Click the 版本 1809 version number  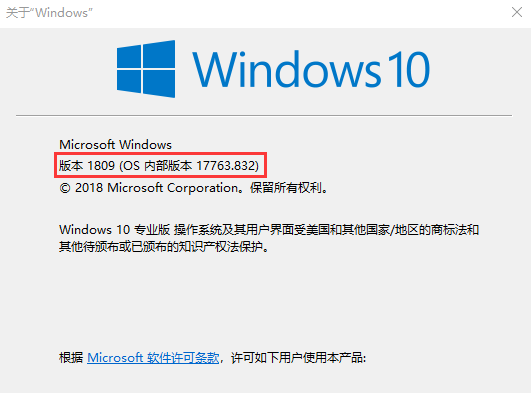coord(87,166)
